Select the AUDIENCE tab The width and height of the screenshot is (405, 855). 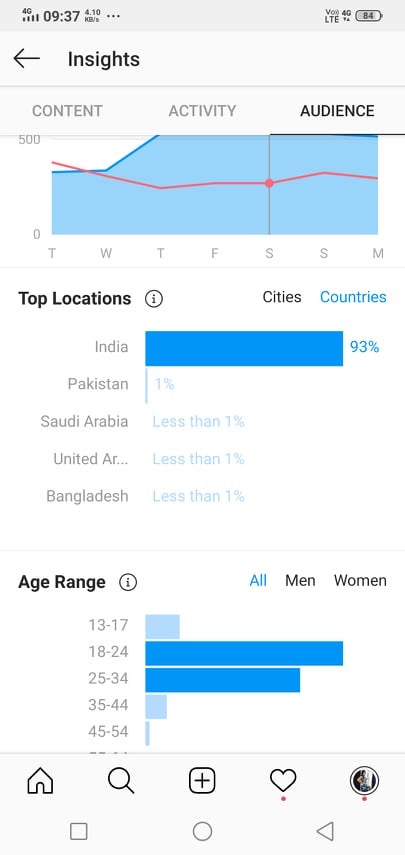click(x=337, y=111)
